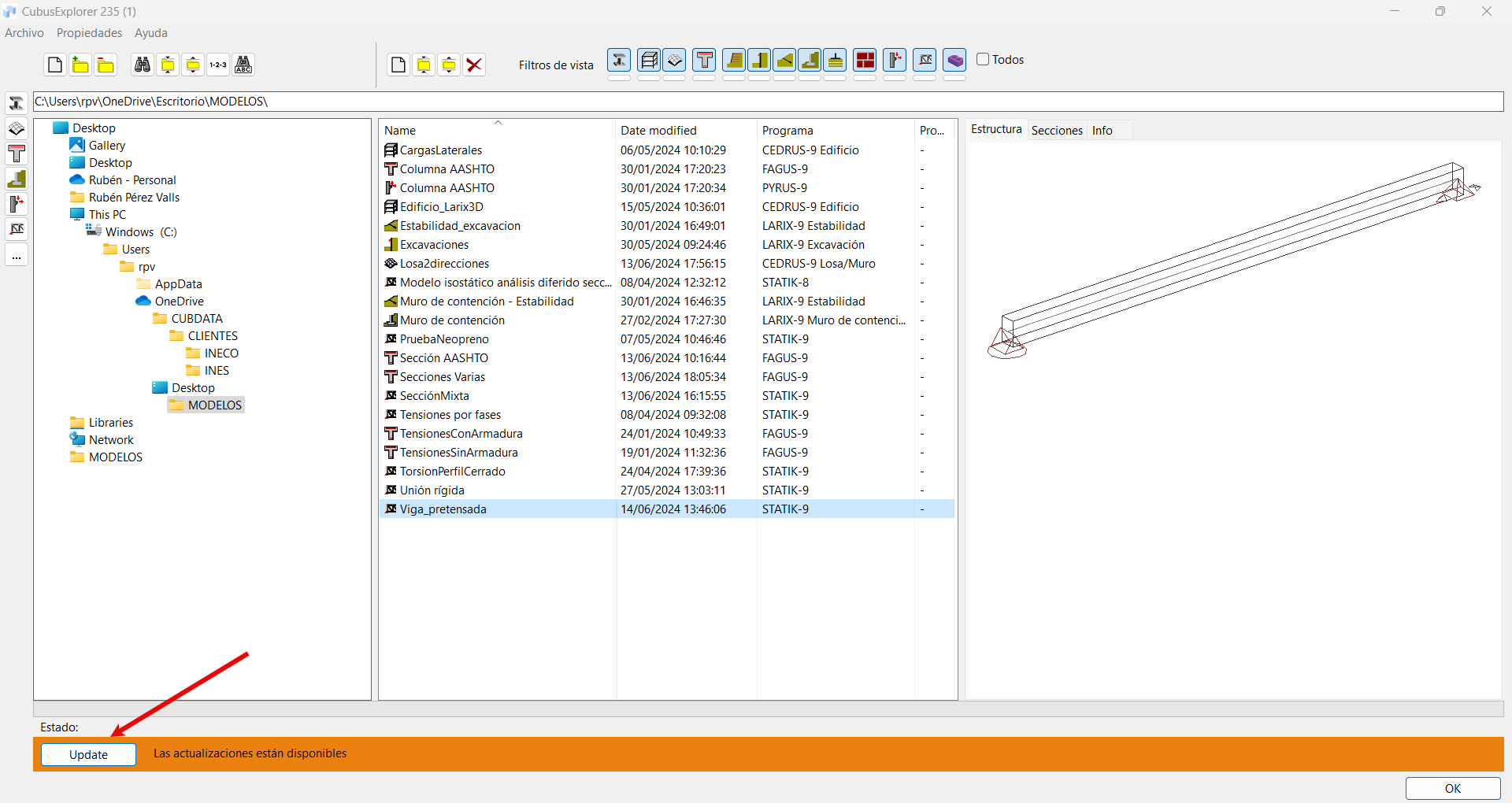Toggle the CEDRUS building view filter
Image resolution: width=1512 pixels, height=803 pixels.
pos(649,60)
